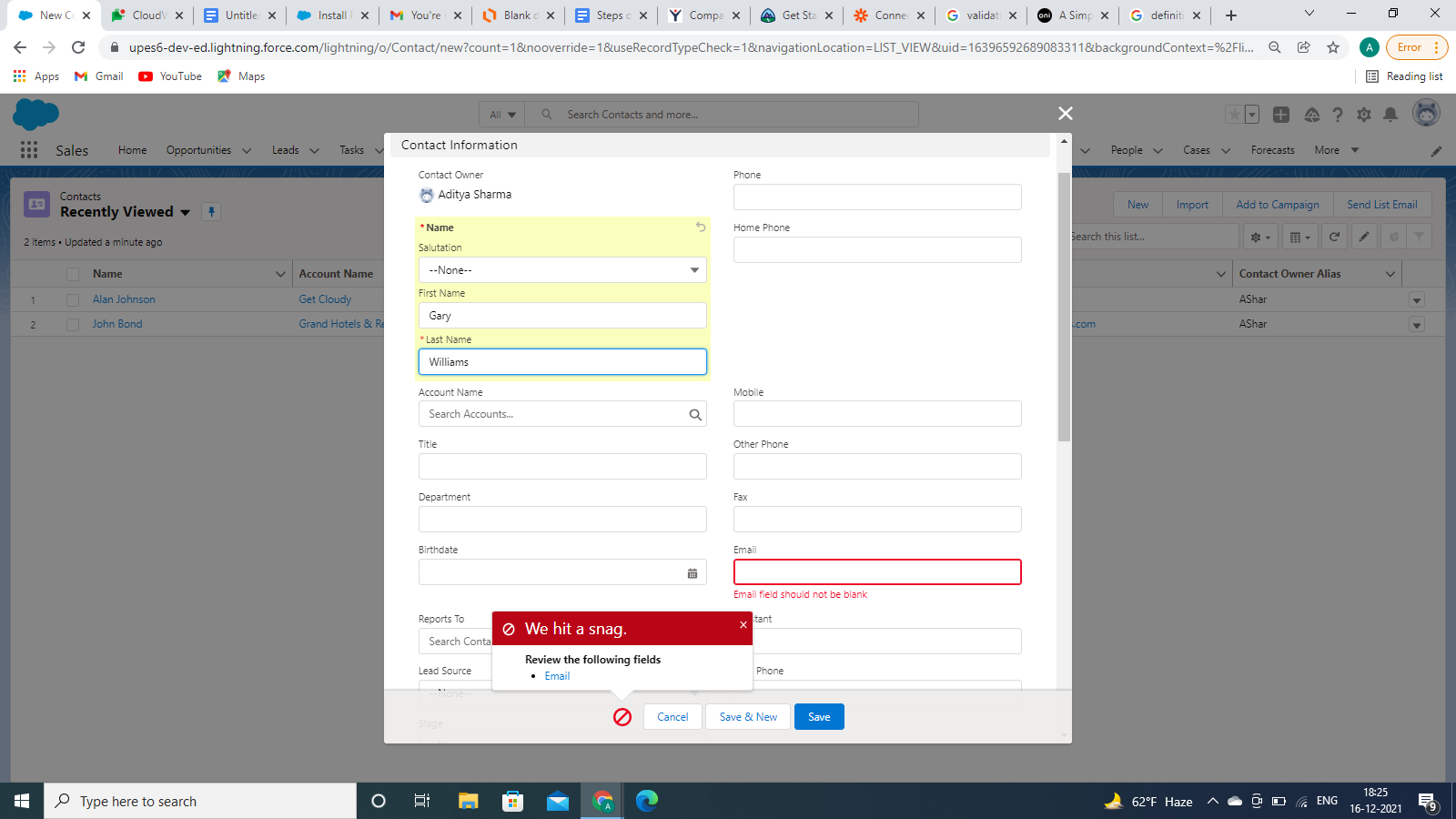Screen dimensions: 1456x819
Task: Click the Last Name field containing Williams
Action: point(562,362)
